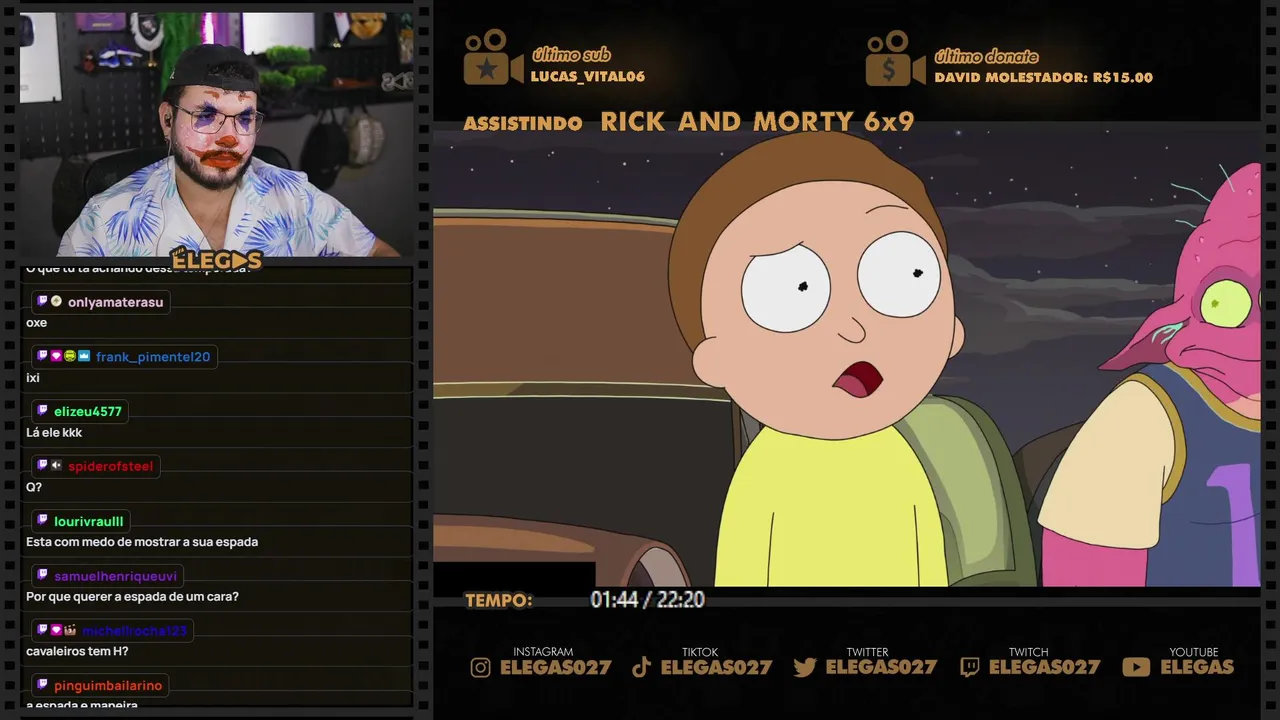The width and height of the screenshot is (1280, 720).
Task: Click chat message 'Q?'
Action: (x=34, y=487)
